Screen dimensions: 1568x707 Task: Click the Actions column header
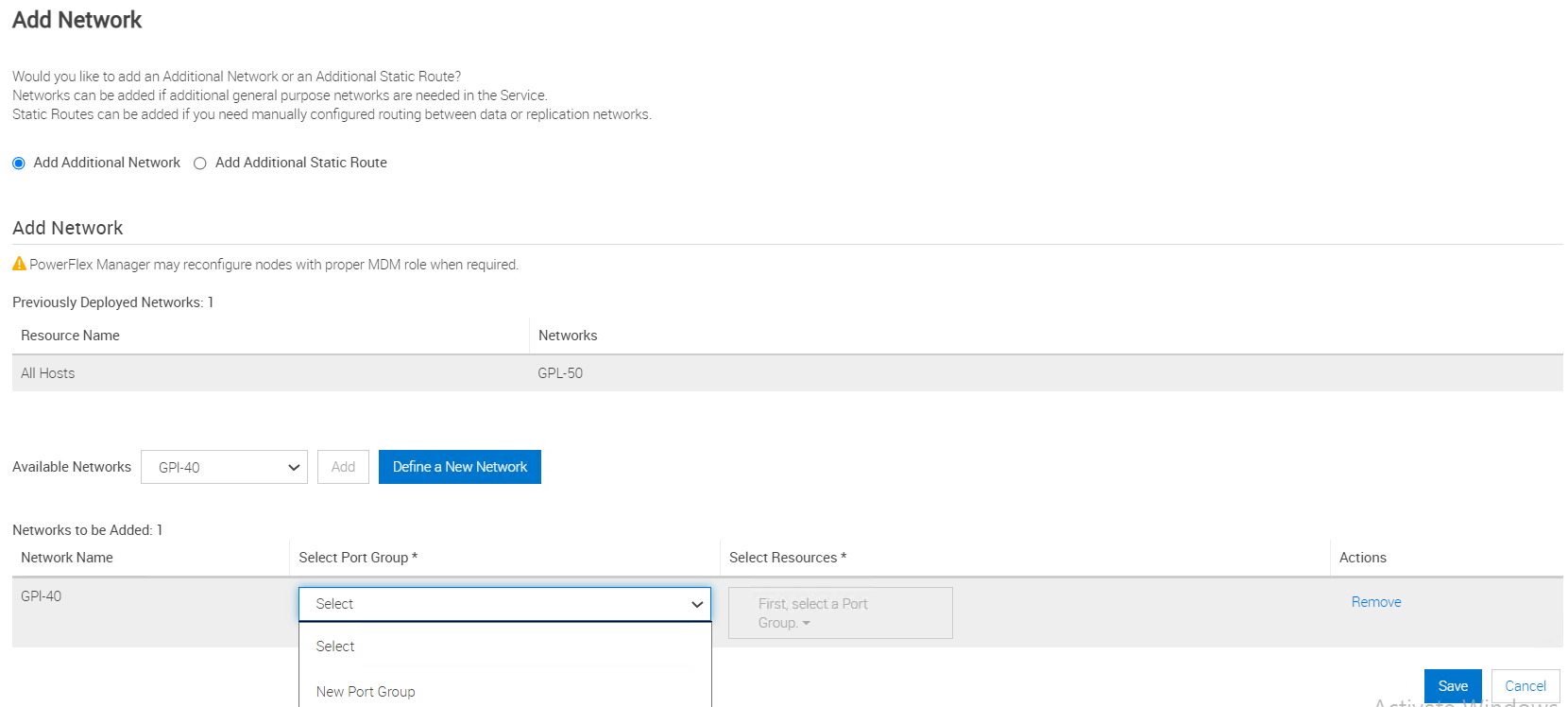(x=1362, y=558)
